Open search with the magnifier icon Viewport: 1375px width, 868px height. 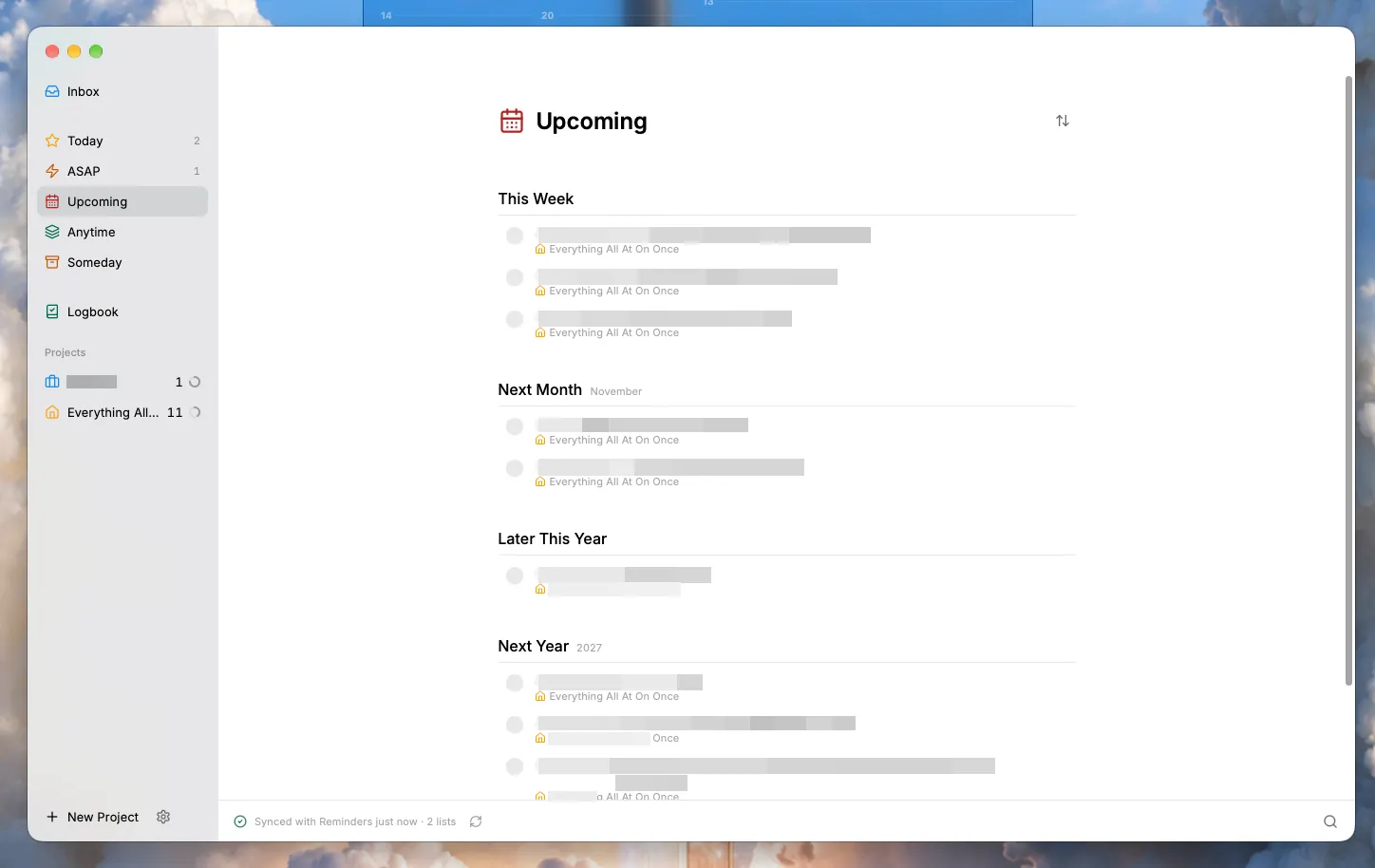1330,821
